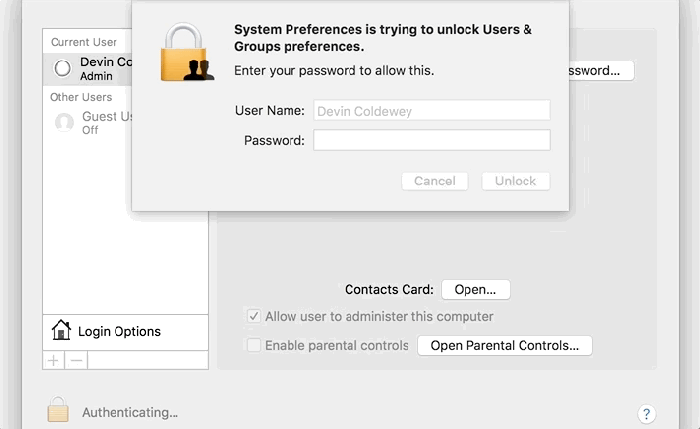Click the Other Users section header
This screenshot has height=429, width=700.
coord(81,97)
